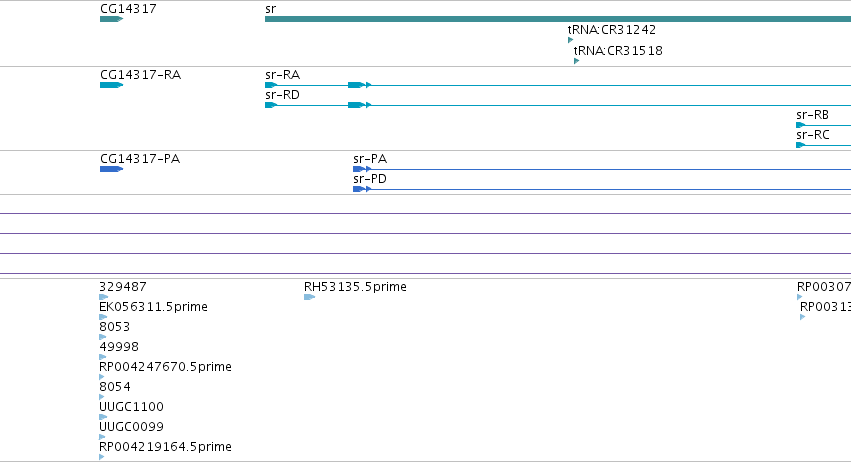This screenshot has width=851, height=462.
Task: Select the RP004219164.5prime arrow marker
Action: click(101, 457)
